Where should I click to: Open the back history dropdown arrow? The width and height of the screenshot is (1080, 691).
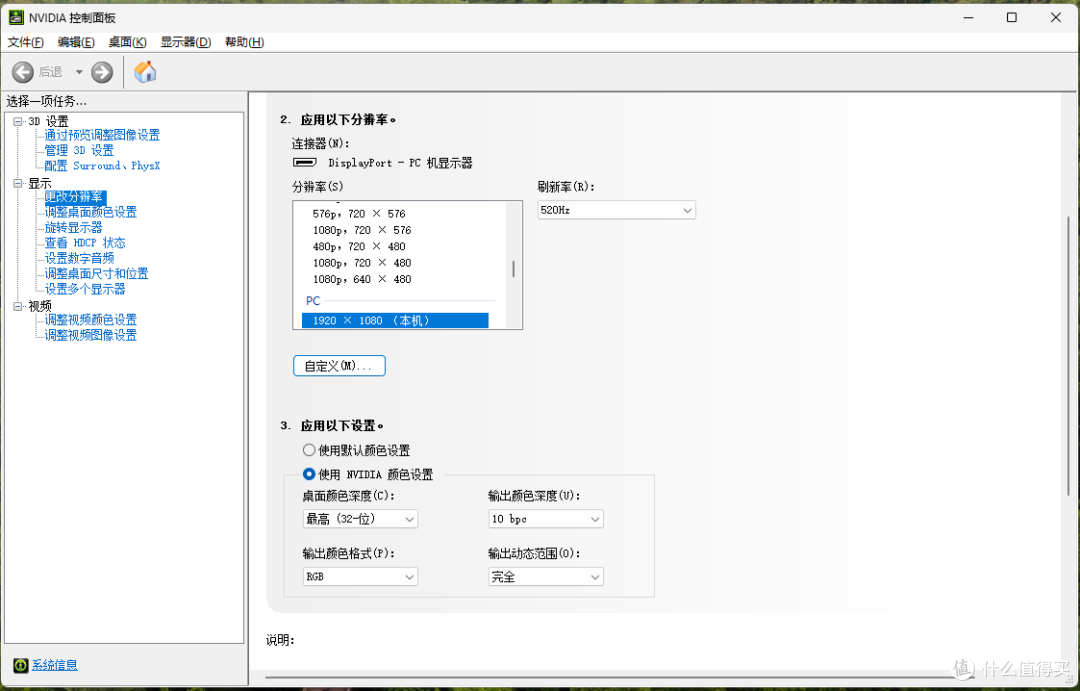(x=79, y=72)
